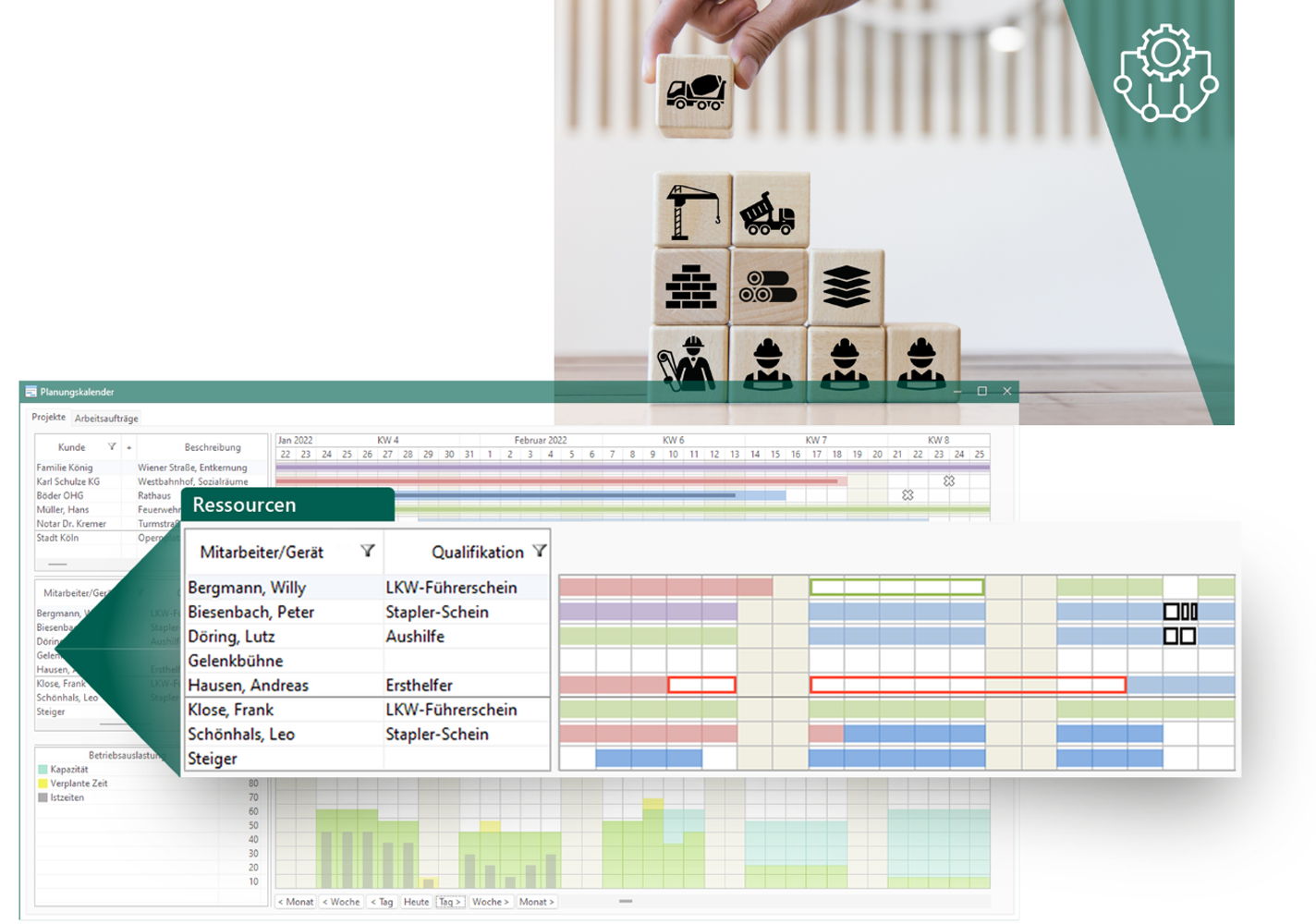The width and height of the screenshot is (1316, 924).
Task: Select the Karl Schulze KG row
Action: coord(152,481)
